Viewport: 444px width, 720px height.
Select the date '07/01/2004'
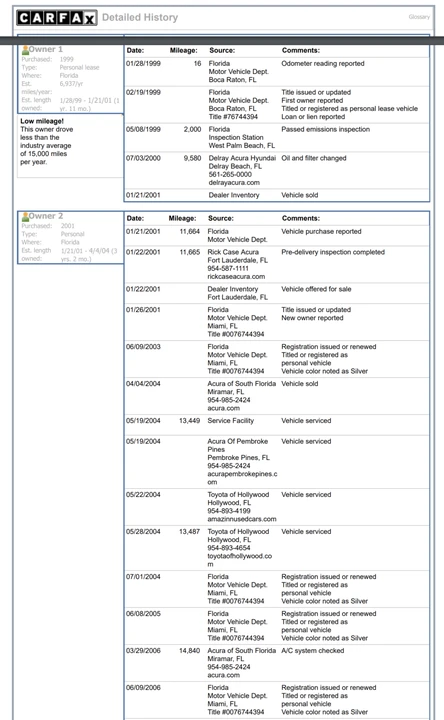143,577
